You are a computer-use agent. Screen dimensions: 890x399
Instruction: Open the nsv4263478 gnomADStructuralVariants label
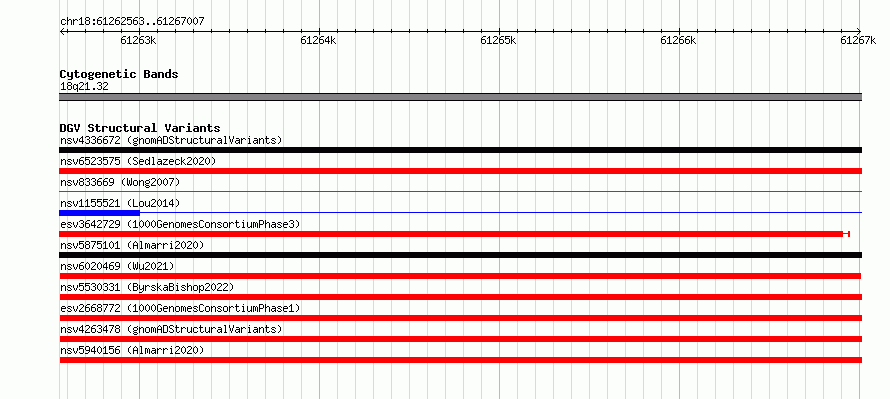[171, 329]
